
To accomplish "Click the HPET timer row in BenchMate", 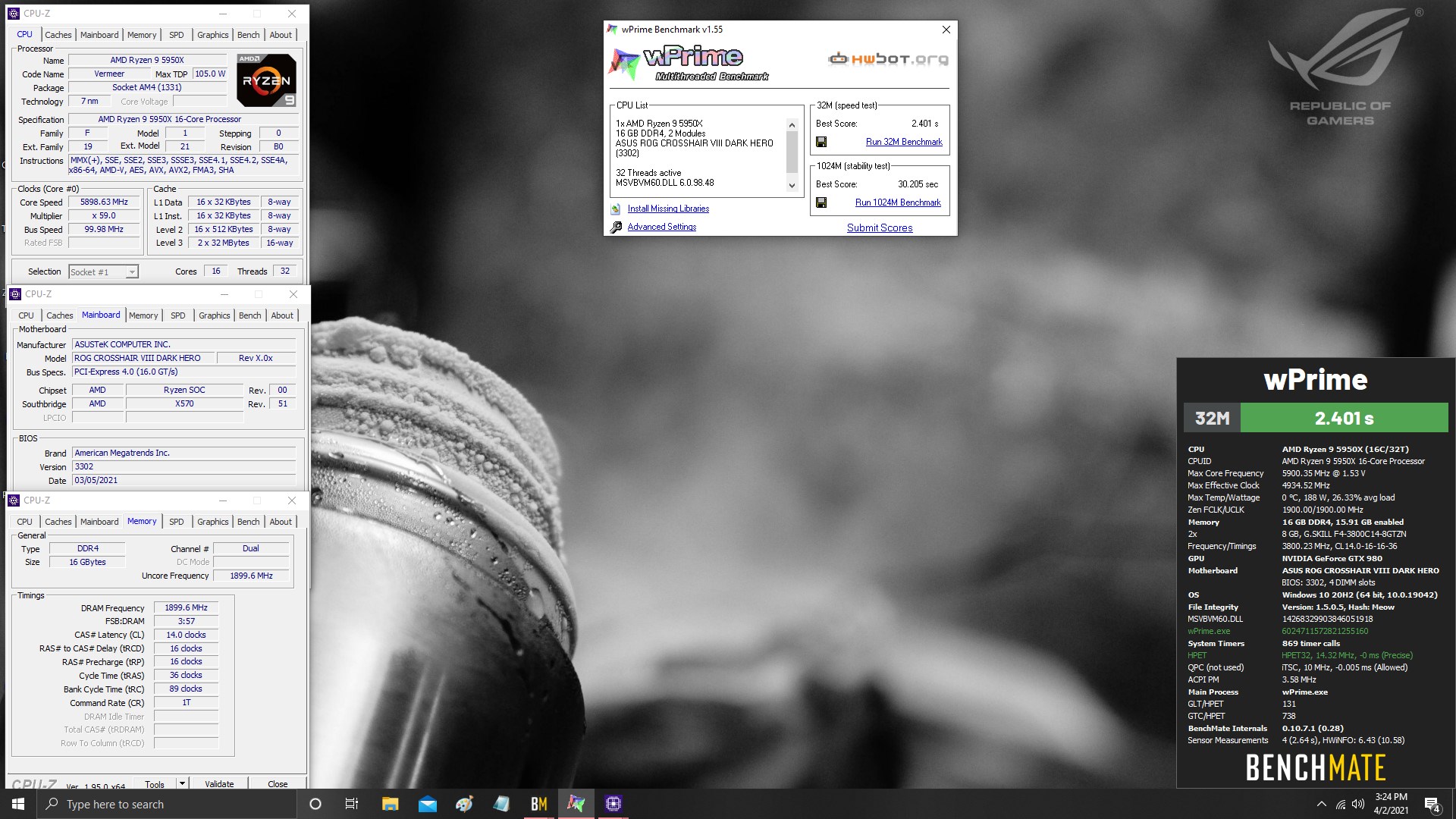I will [1300, 655].
